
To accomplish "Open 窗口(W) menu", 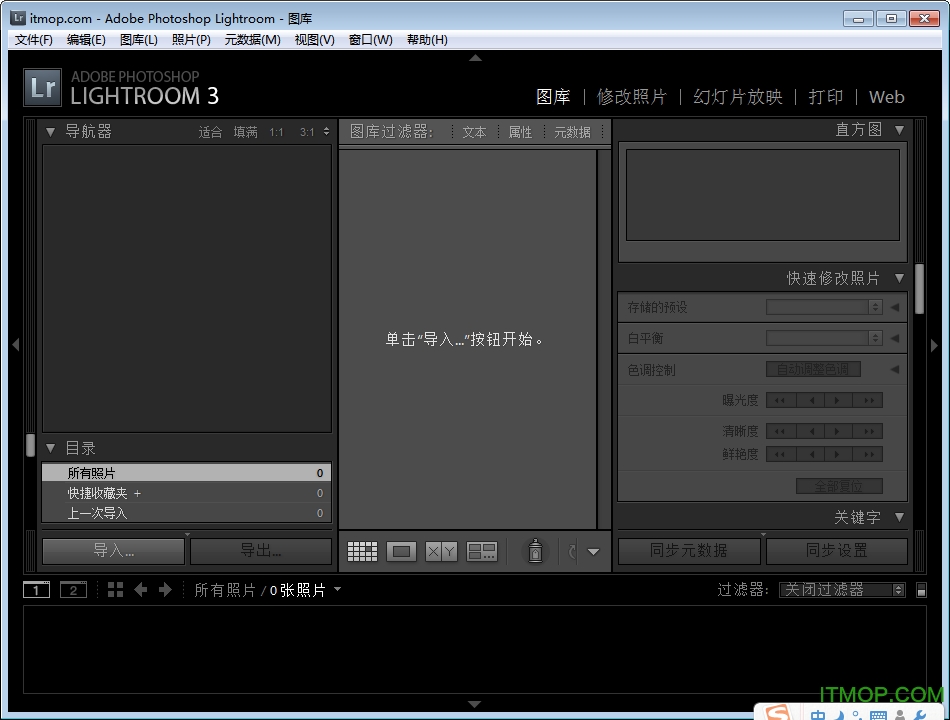I will click(x=371, y=40).
